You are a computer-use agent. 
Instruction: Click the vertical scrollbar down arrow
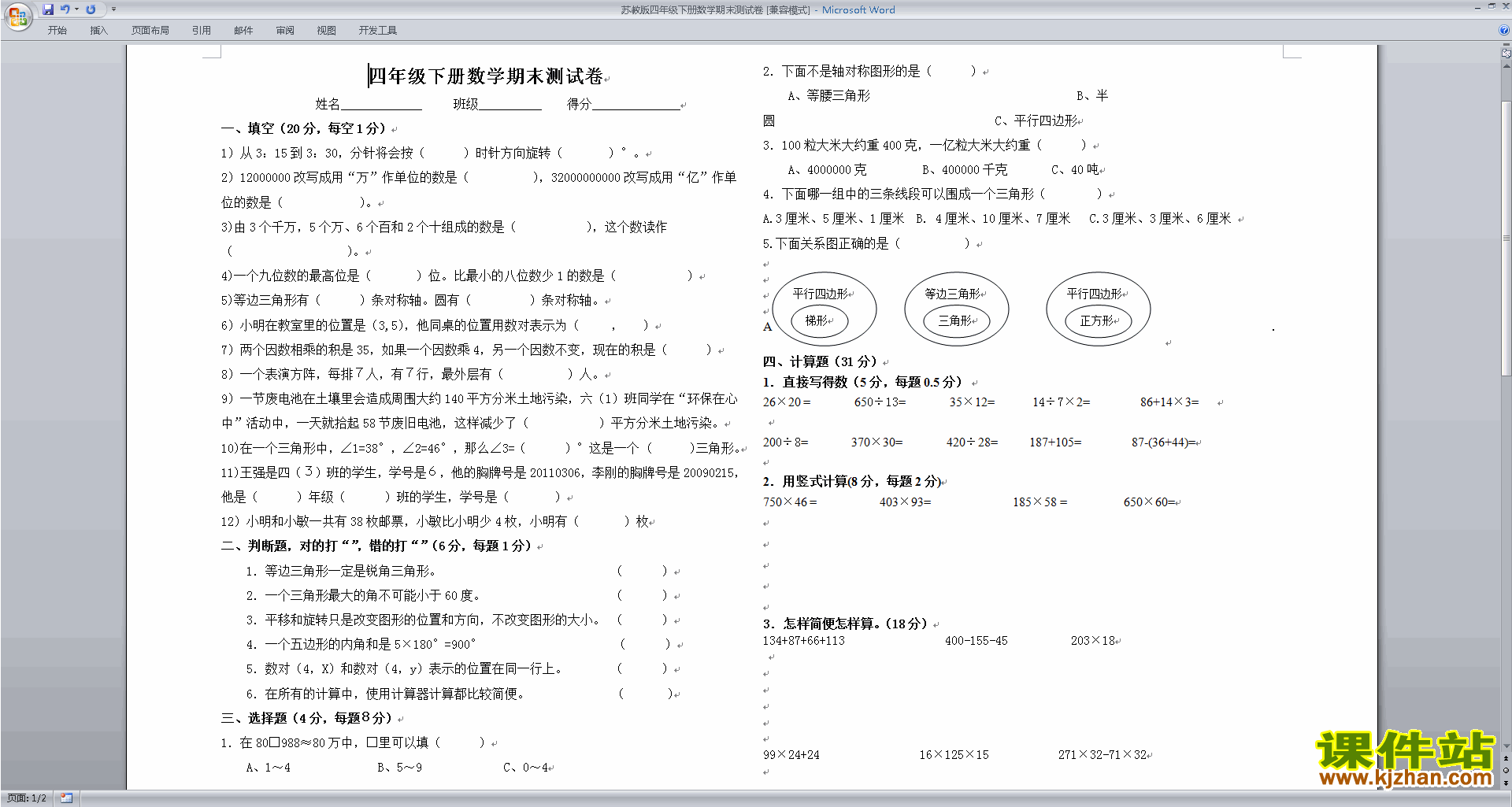(1506, 746)
